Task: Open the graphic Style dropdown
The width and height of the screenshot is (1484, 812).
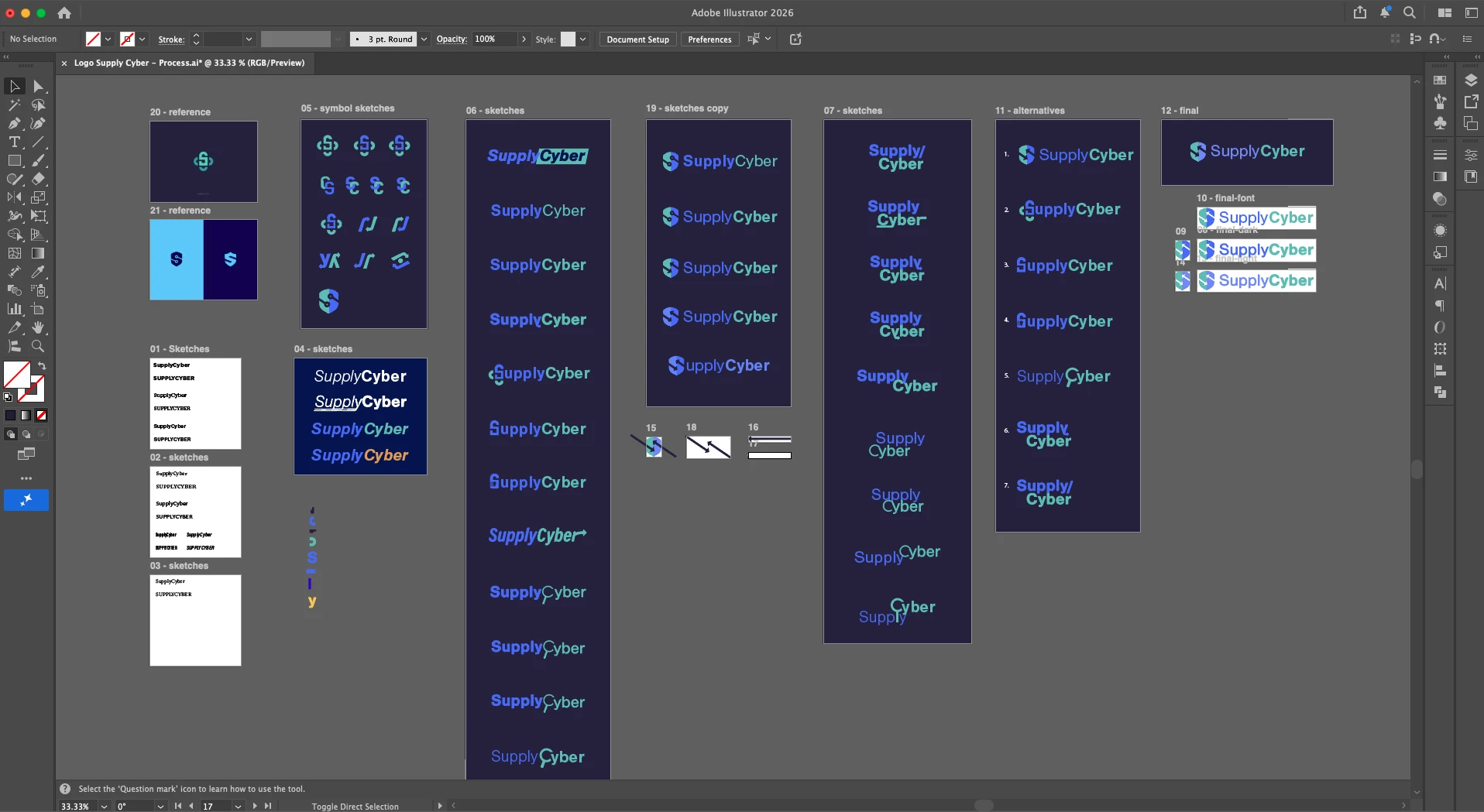Action: tap(582, 39)
